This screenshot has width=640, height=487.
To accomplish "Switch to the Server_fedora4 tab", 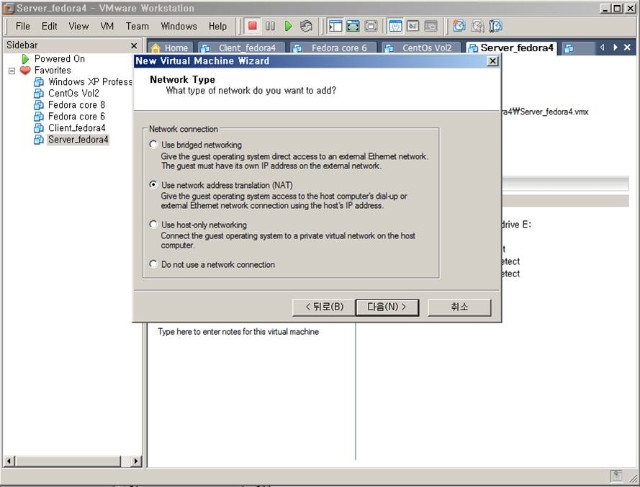I will 512,48.
